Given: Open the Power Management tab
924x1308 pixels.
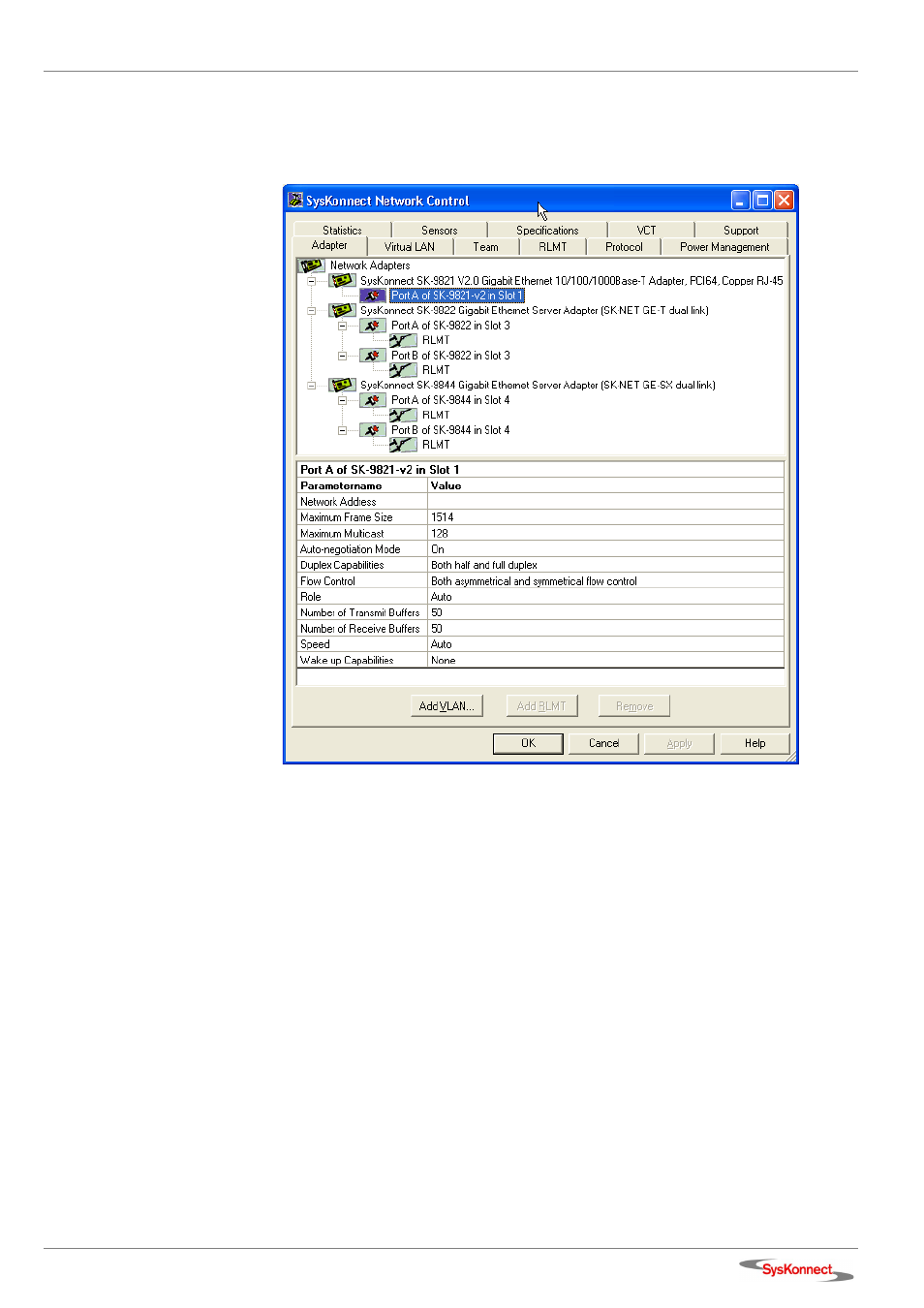Looking at the screenshot, I should point(724,247).
